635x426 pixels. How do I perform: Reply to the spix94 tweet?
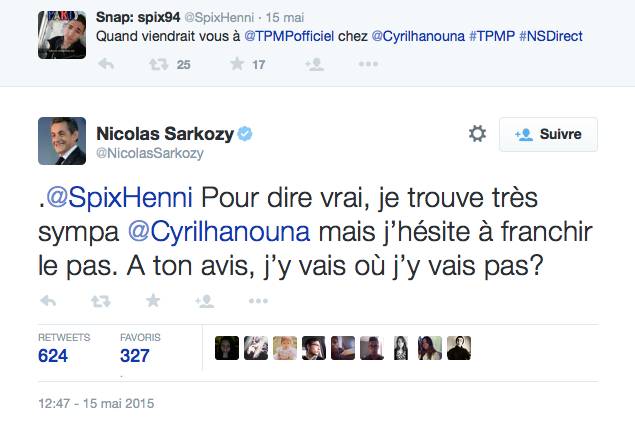click(x=105, y=65)
